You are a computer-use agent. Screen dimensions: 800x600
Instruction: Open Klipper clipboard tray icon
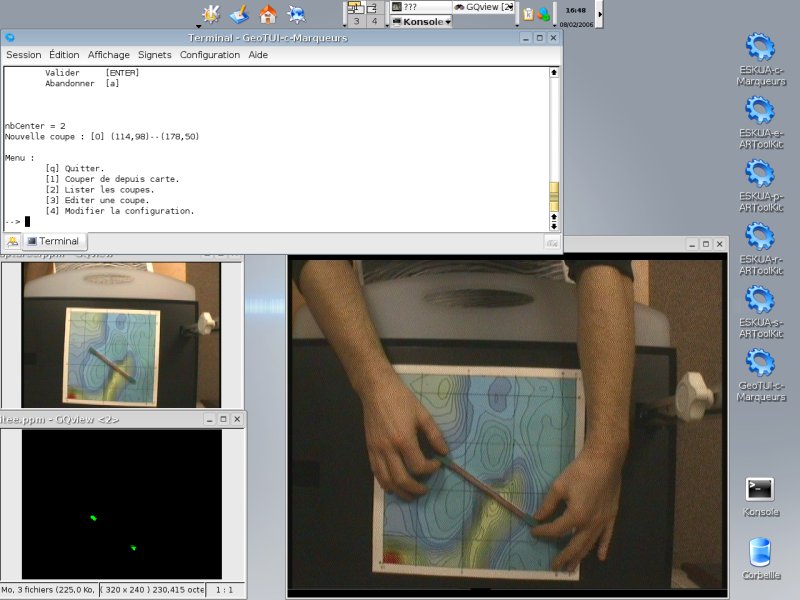(x=528, y=14)
